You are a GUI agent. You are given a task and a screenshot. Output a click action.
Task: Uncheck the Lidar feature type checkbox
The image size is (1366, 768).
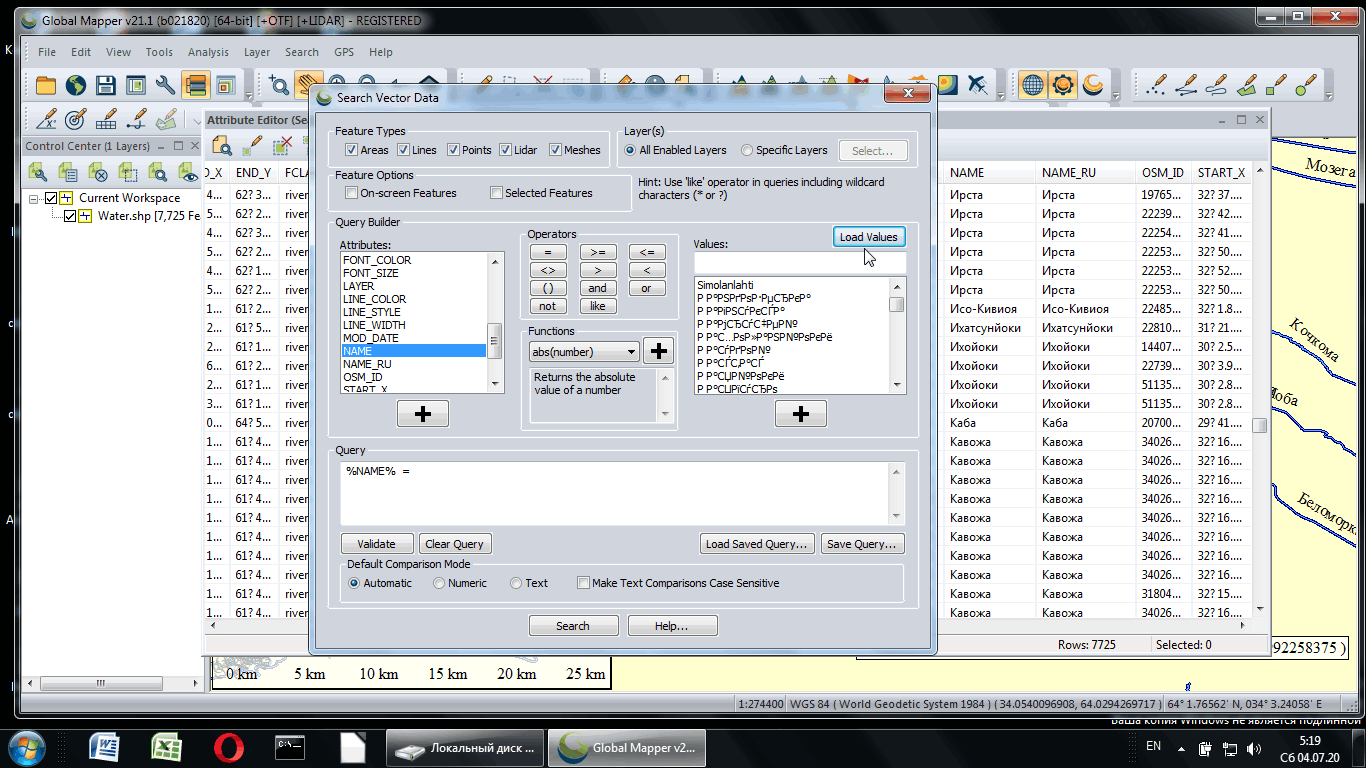(505, 150)
